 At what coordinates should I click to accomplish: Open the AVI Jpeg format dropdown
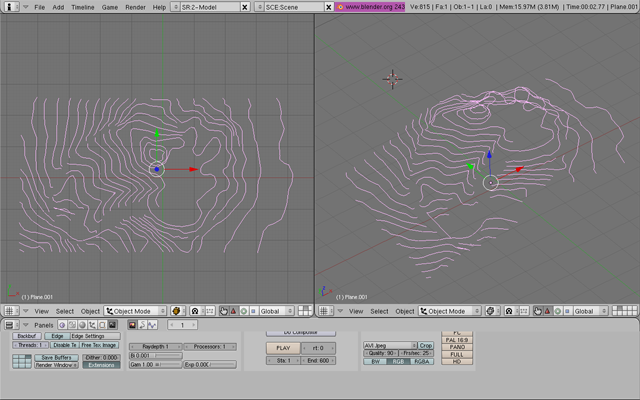click(390, 345)
